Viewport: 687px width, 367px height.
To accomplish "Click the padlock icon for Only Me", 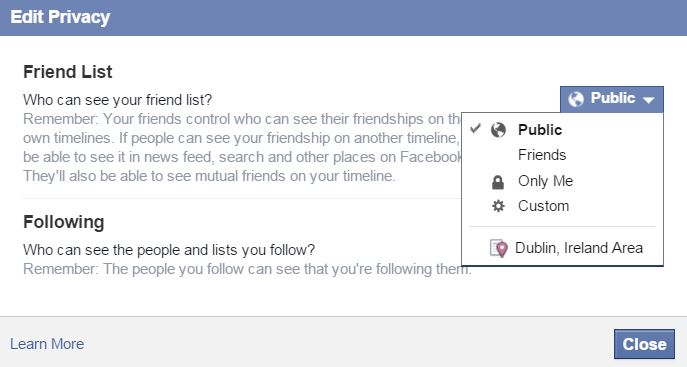I will pos(498,182).
